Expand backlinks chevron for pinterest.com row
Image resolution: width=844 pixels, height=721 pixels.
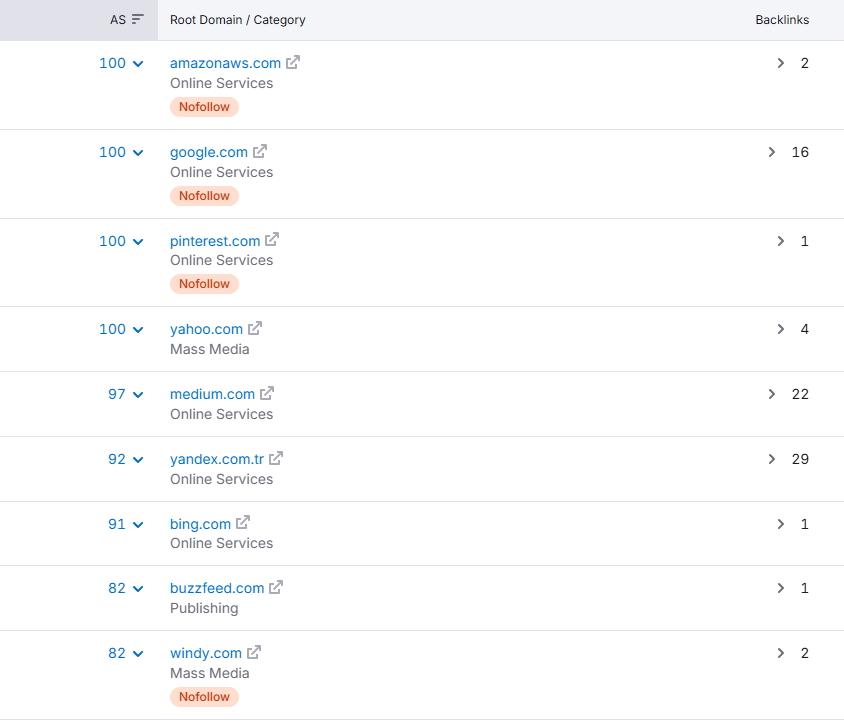[780, 241]
